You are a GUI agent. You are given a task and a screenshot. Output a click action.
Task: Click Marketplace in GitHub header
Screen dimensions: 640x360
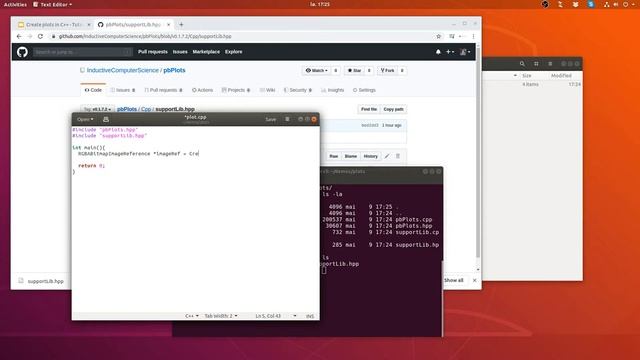click(x=206, y=52)
